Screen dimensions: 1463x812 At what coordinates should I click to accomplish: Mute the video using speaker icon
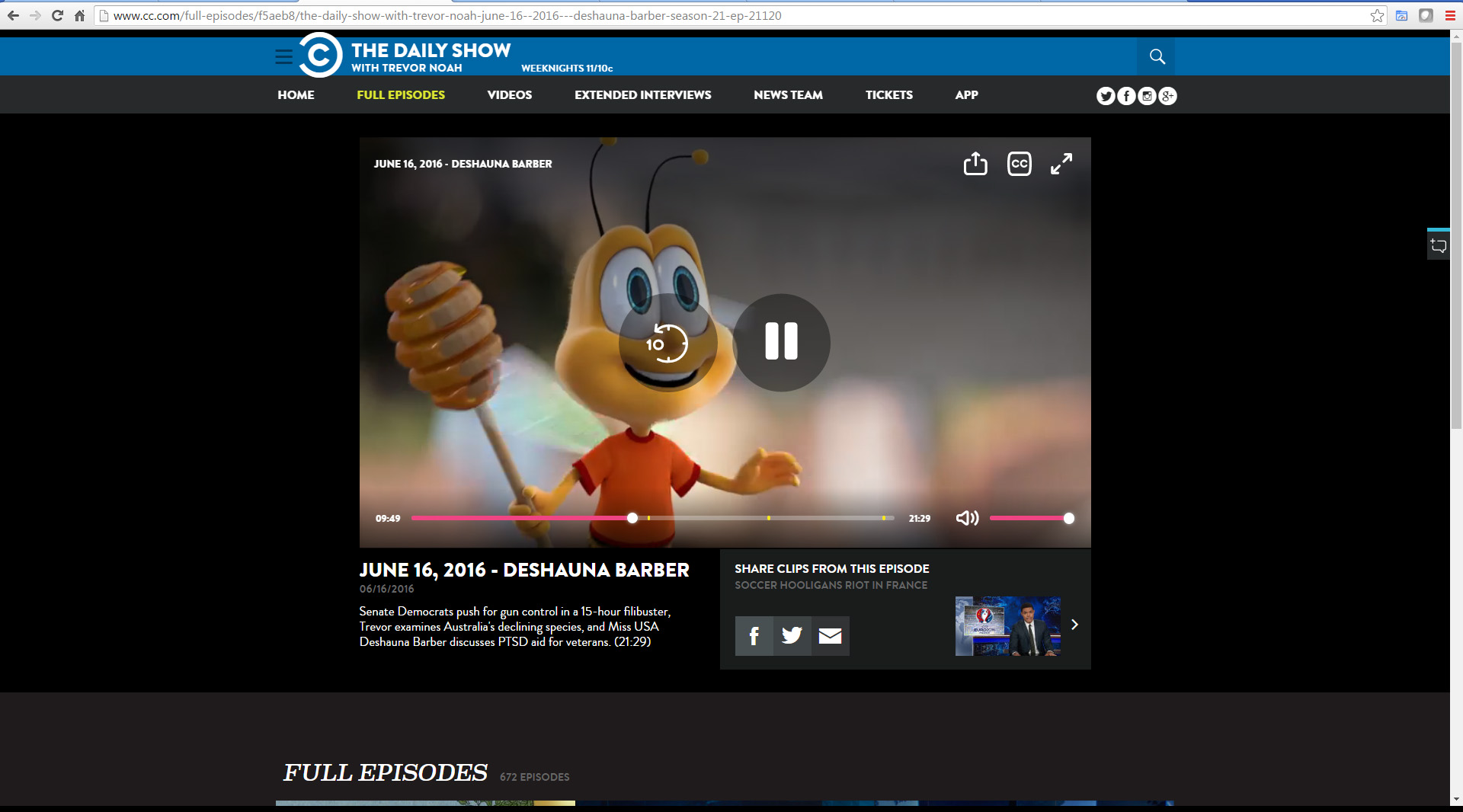tap(968, 518)
